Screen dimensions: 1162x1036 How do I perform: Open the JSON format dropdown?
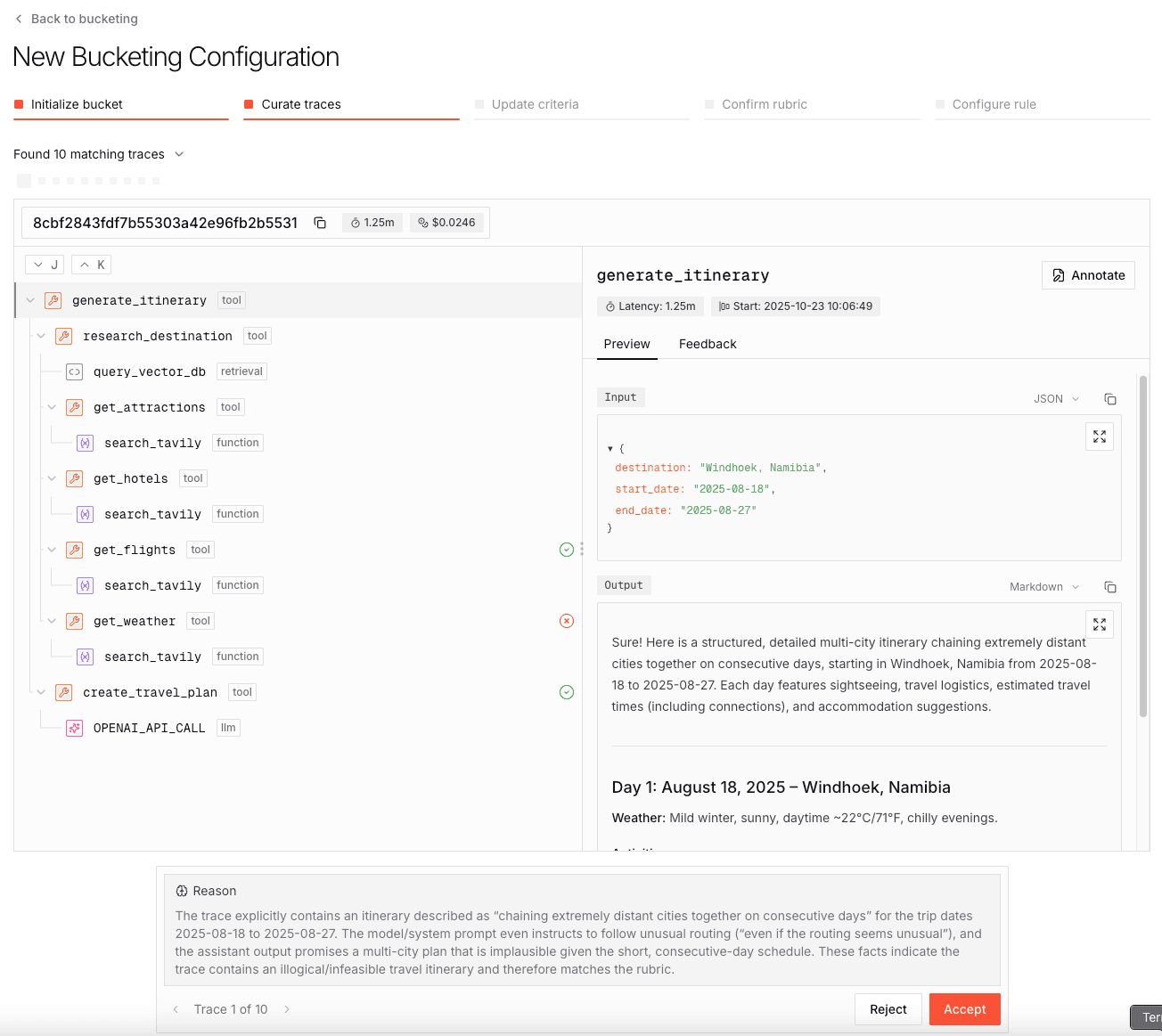(x=1056, y=399)
